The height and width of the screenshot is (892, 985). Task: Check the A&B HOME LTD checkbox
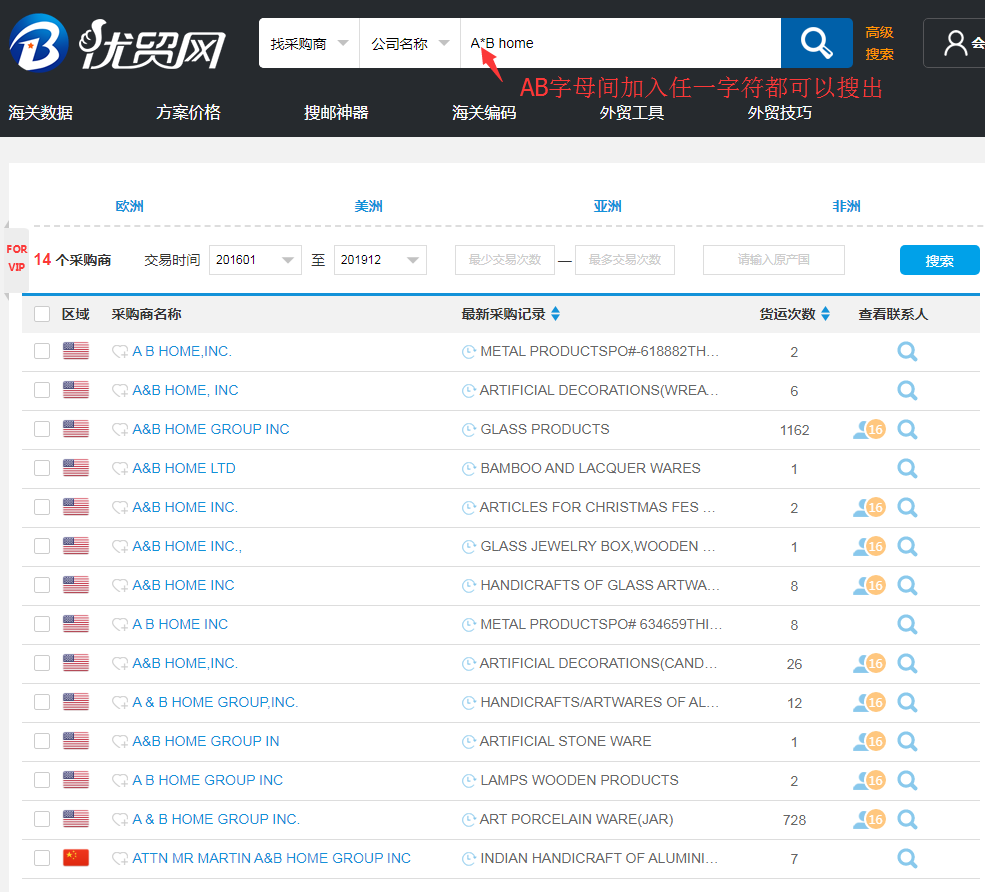click(42, 468)
